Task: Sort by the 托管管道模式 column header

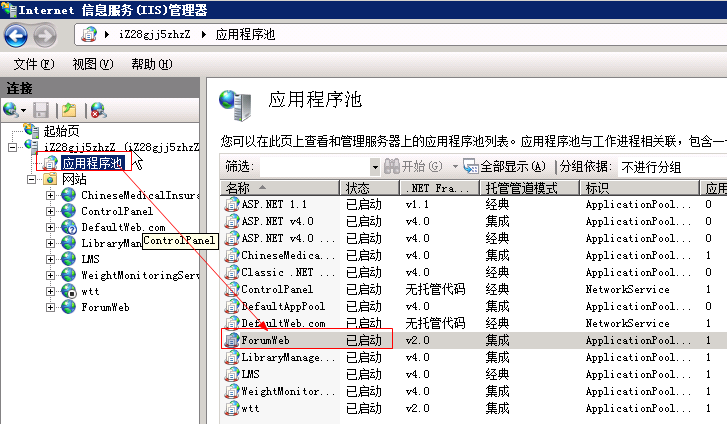Action: [x=529, y=188]
